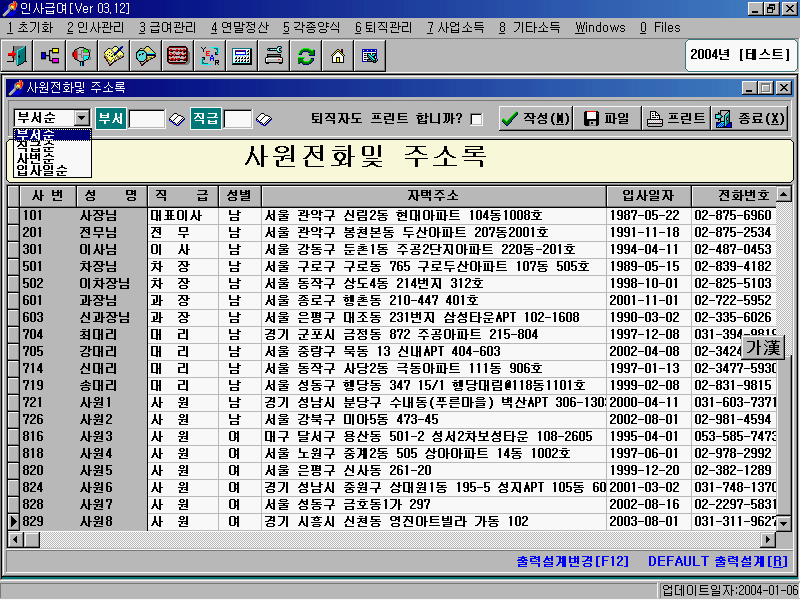Click the 프린트 button
This screenshot has height=600, width=800.
click(x=675, y=118)
